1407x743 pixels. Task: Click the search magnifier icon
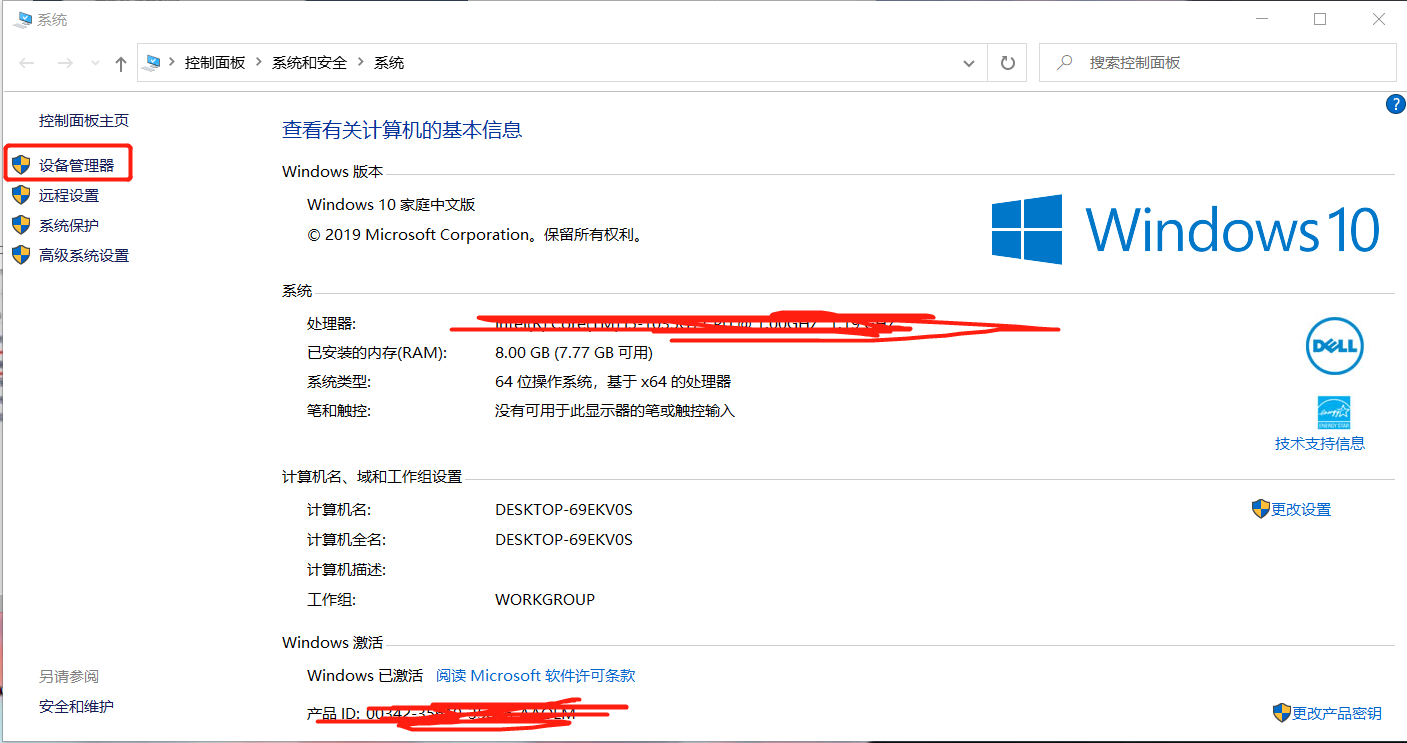tap(1066, 62)
